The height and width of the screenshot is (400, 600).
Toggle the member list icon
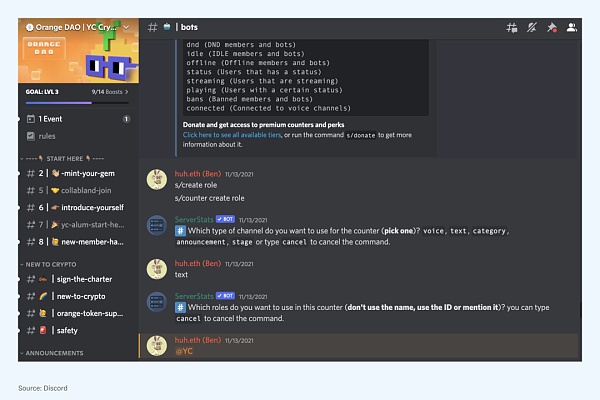[x=572, y=28]
